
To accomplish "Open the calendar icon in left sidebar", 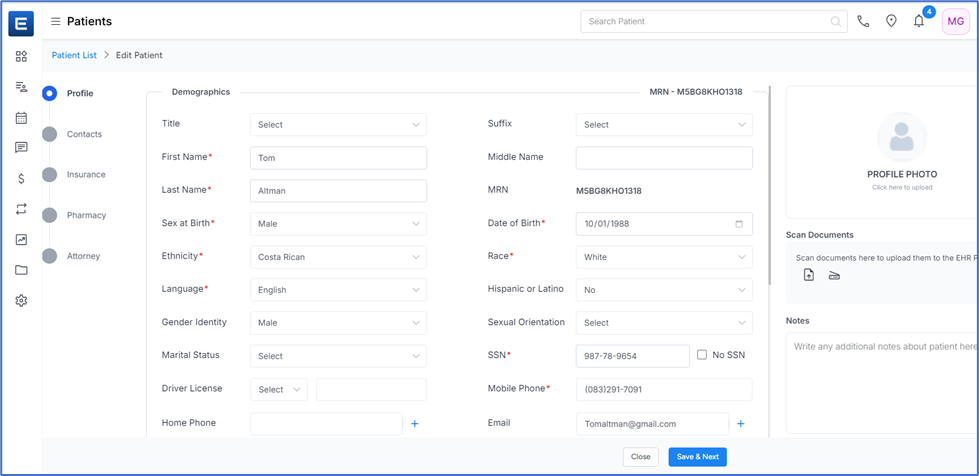I will click(21, 118).
